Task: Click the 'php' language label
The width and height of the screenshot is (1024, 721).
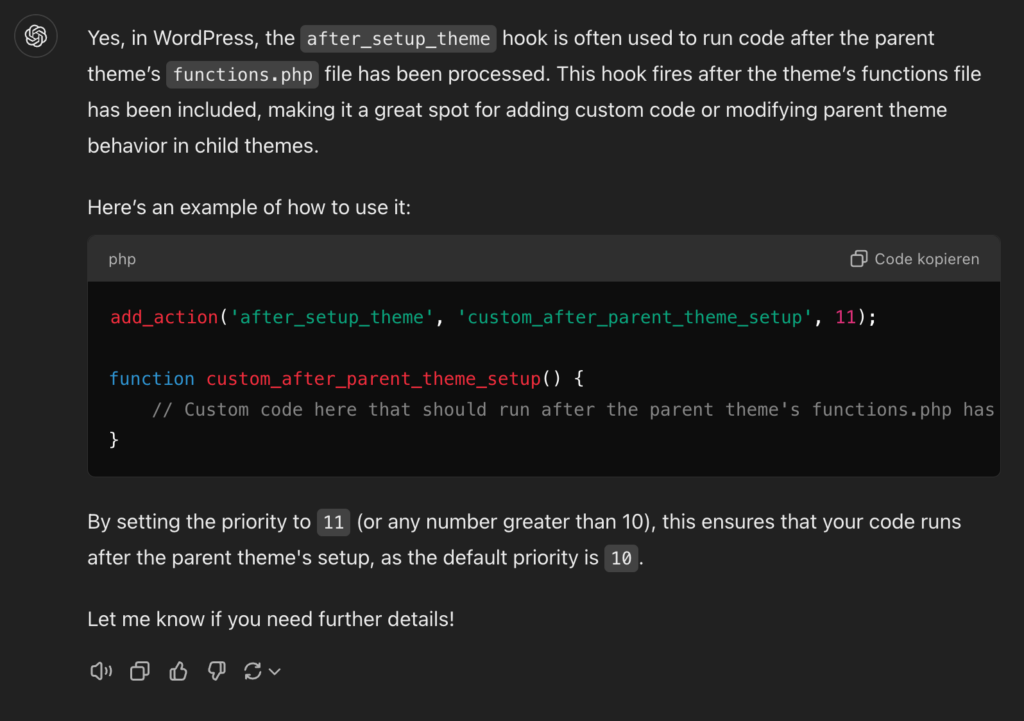Action: click(122, 259)
